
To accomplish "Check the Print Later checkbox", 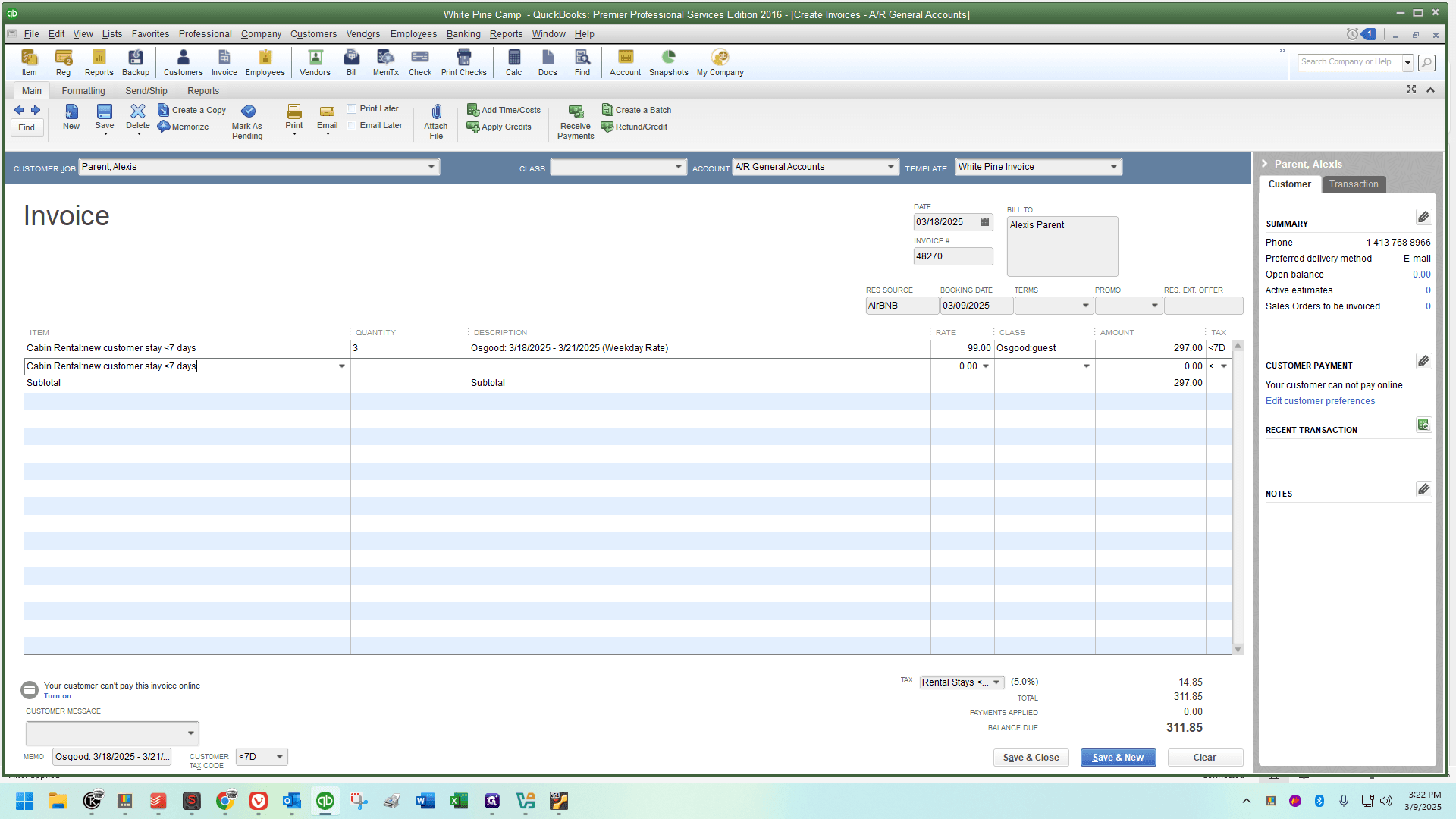I will (352, 109).
